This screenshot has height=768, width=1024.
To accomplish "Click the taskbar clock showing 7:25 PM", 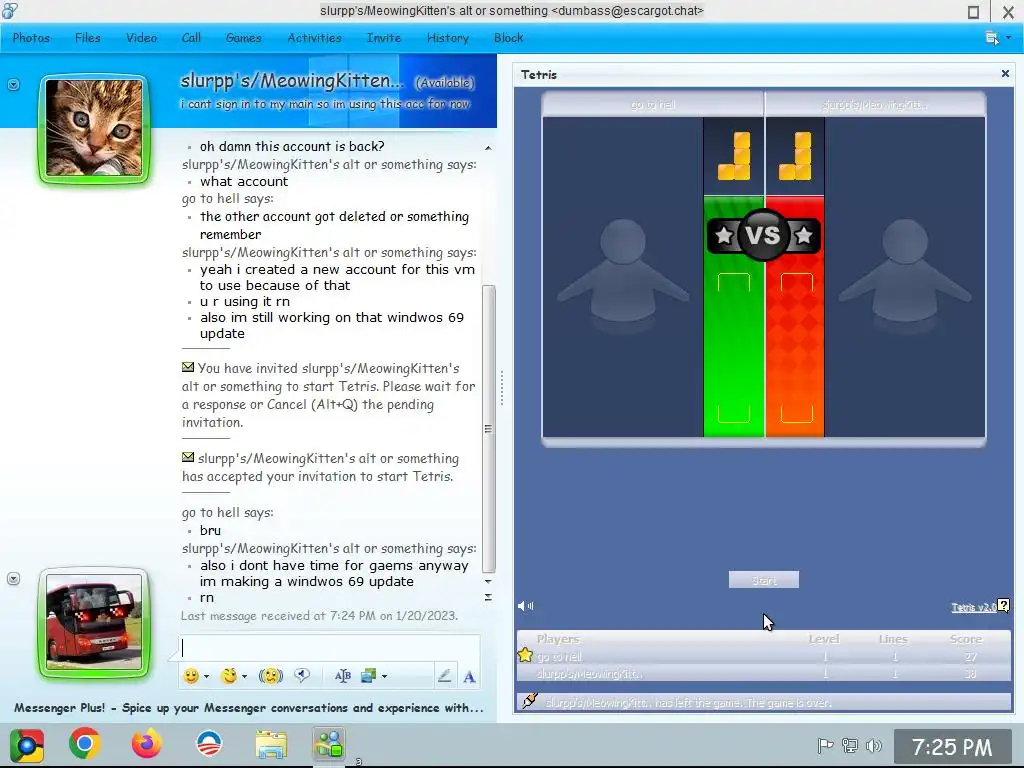I will [952, 746].
